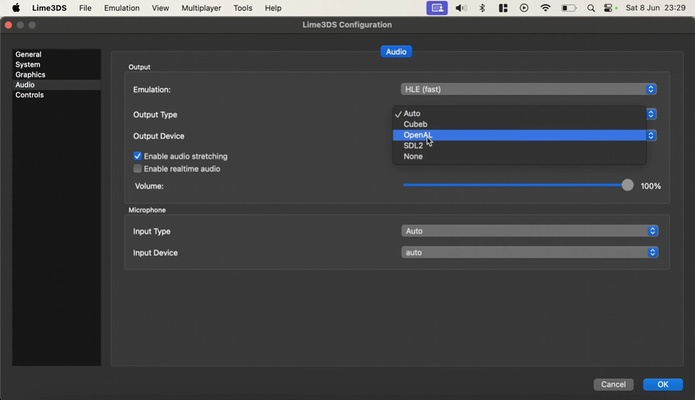The image size is (695, 400).
Task: Choose None in Output Type list
Action: (x=519, y=156)
